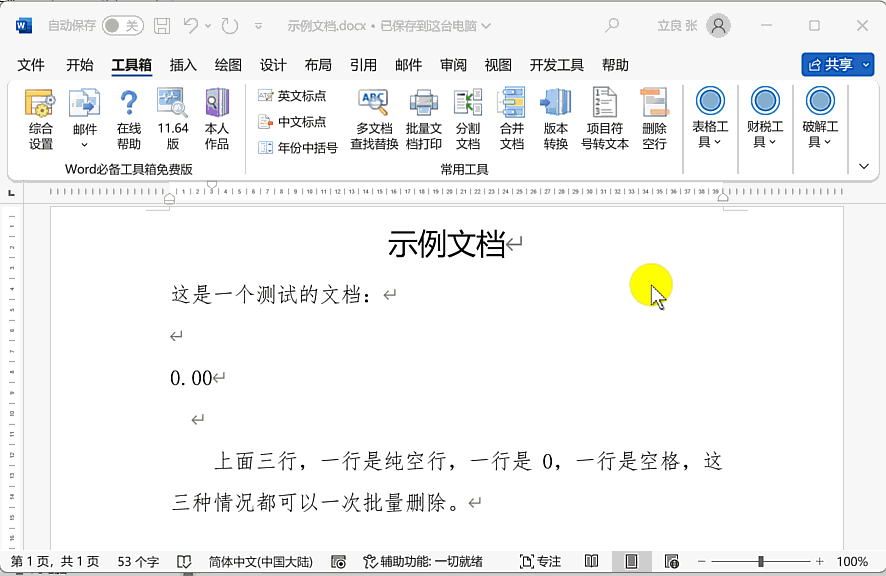The height and width of the screenshot is (576, 886).
Task: Click the zoom slider in status bar
Action: click(x=761, y=561)
